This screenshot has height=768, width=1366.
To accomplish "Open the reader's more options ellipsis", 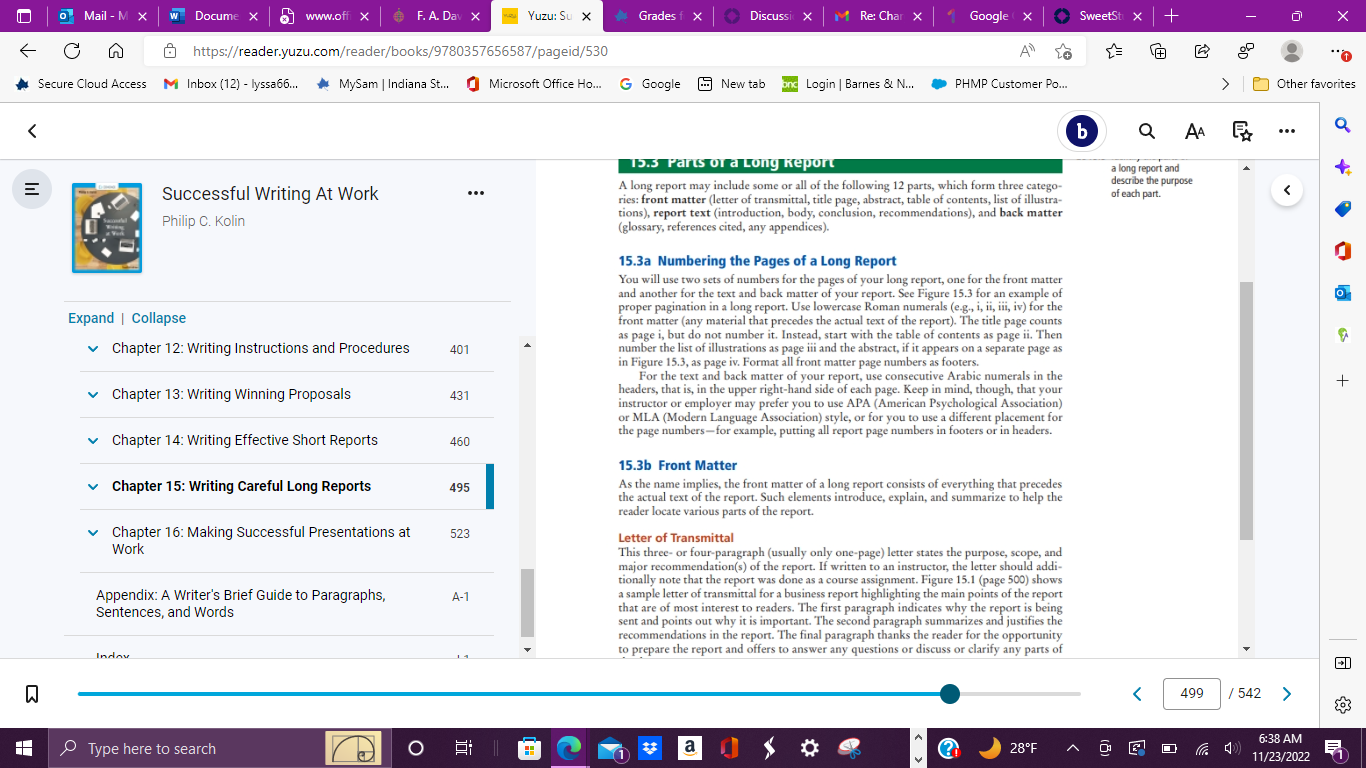I will coord(1287,131).
